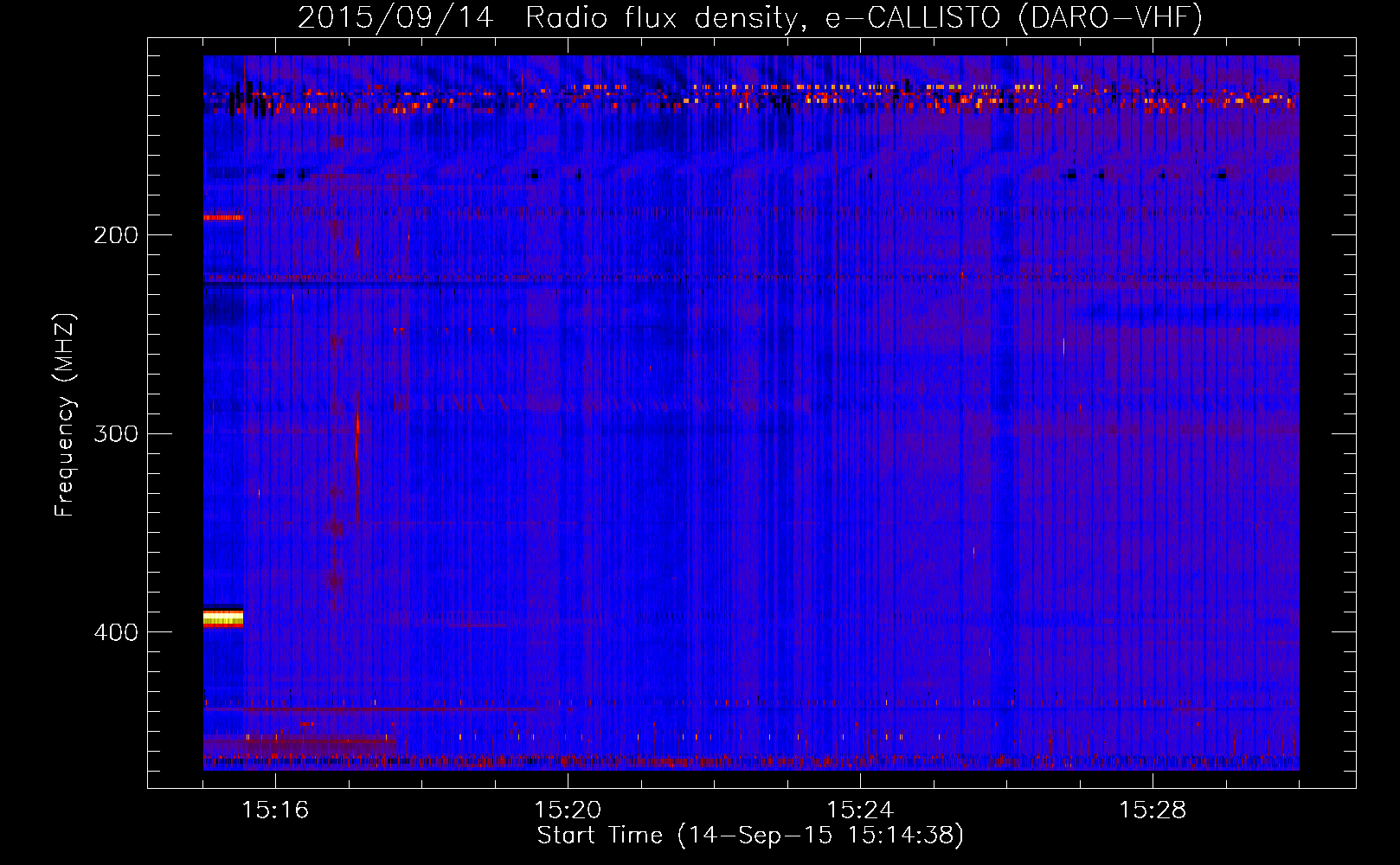Click the 15:24 time tick label

860,810
